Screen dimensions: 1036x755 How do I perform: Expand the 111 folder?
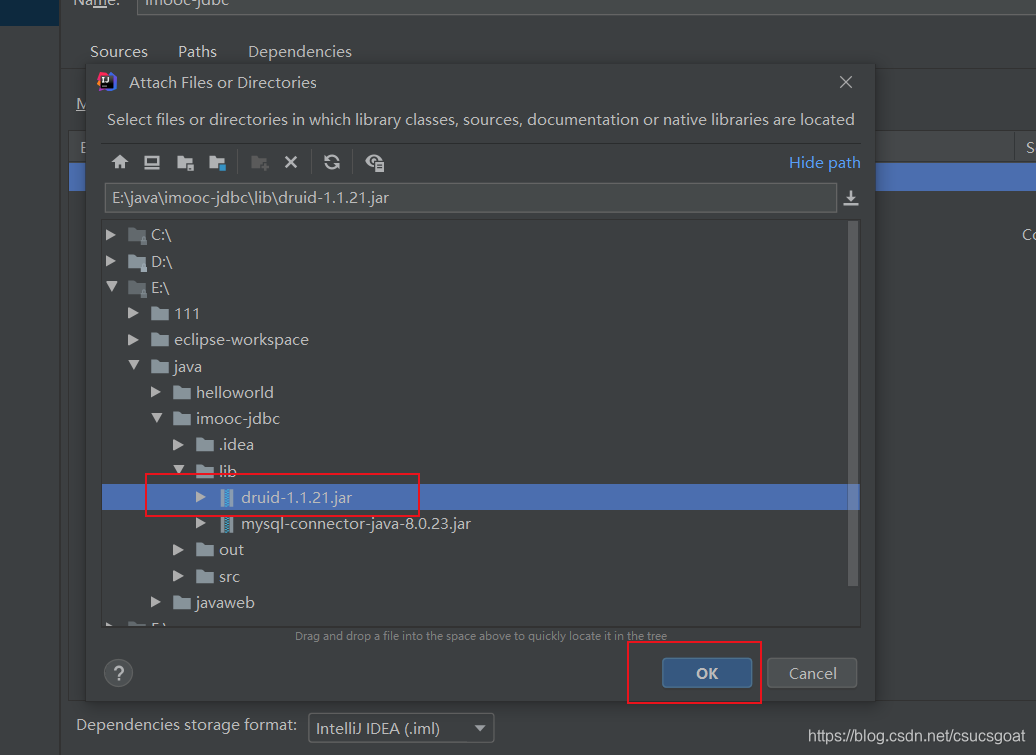coord(133,313)
